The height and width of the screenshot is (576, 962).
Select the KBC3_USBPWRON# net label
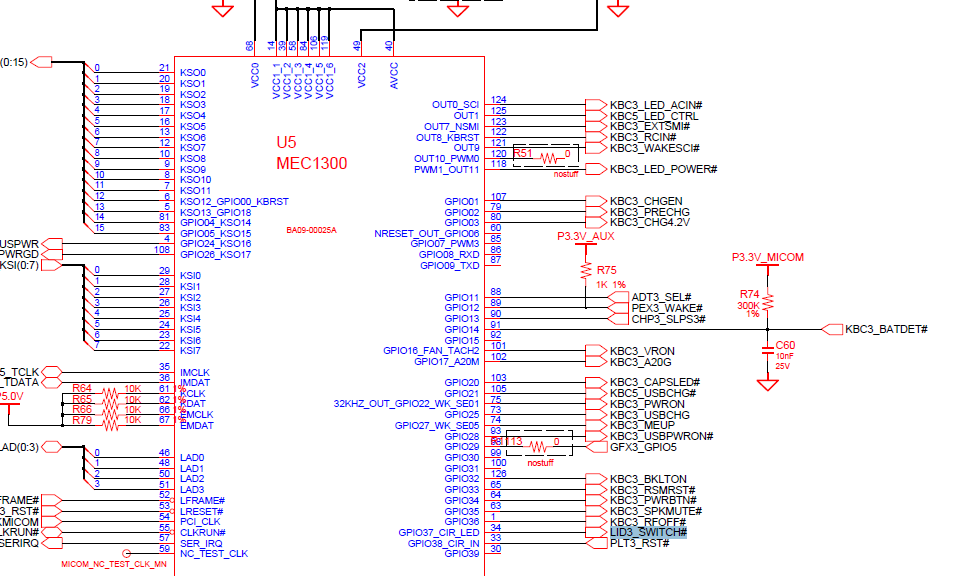point(661,436)
